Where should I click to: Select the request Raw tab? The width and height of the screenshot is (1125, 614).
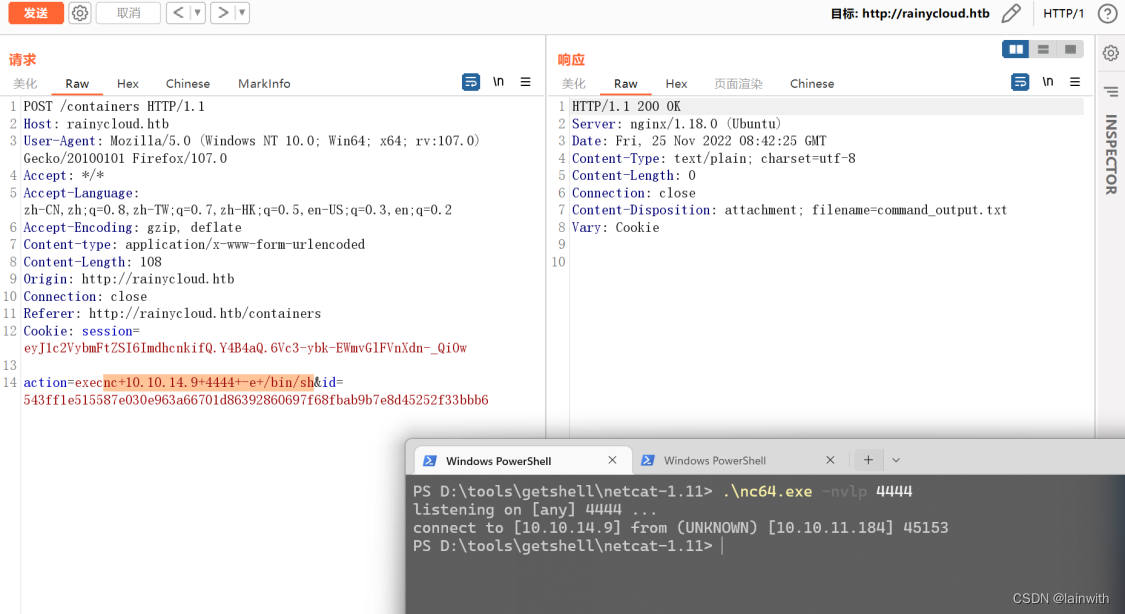click(x=77, y=83)
